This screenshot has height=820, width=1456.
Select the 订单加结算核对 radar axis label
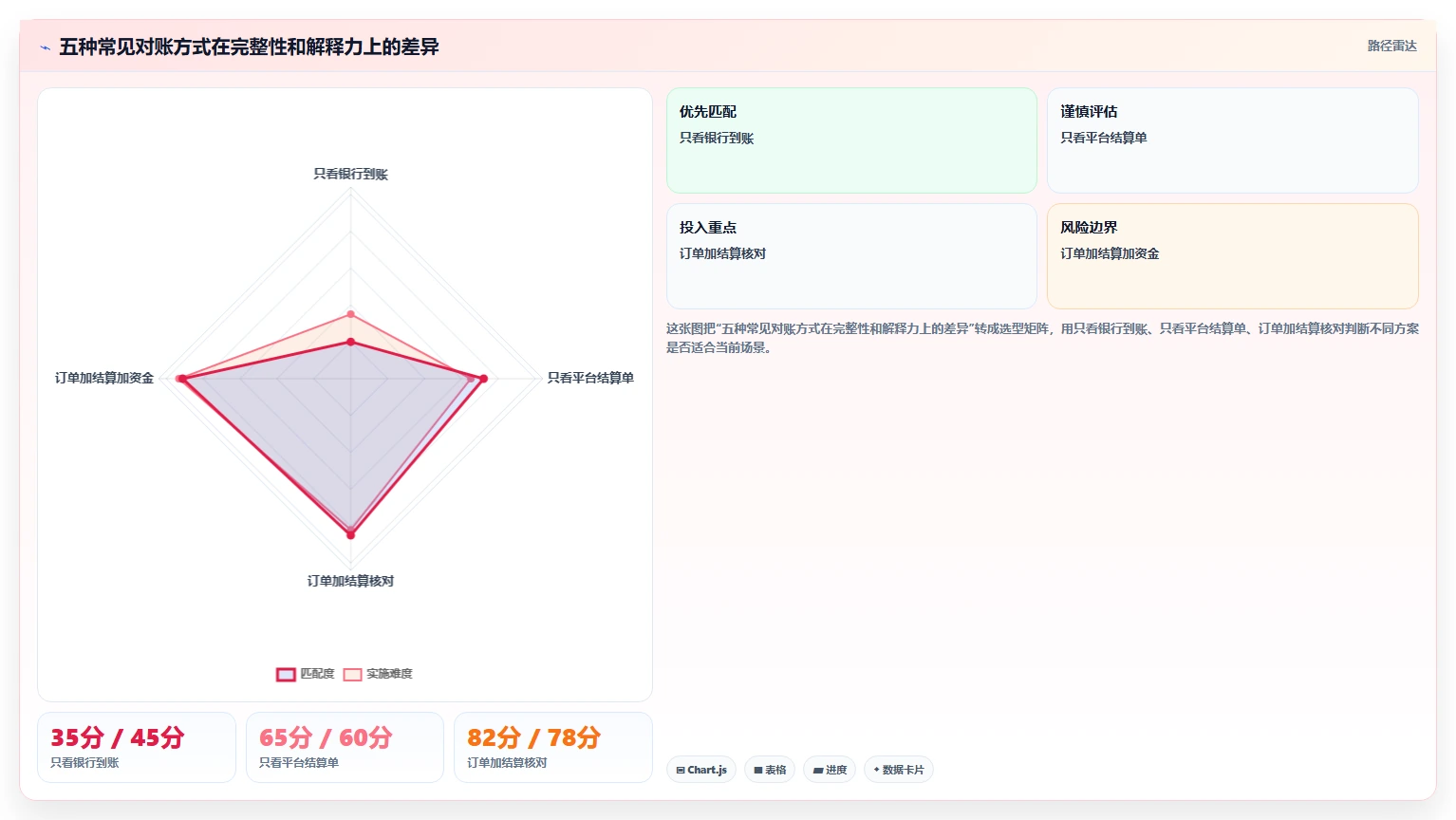tap(350, 581)
